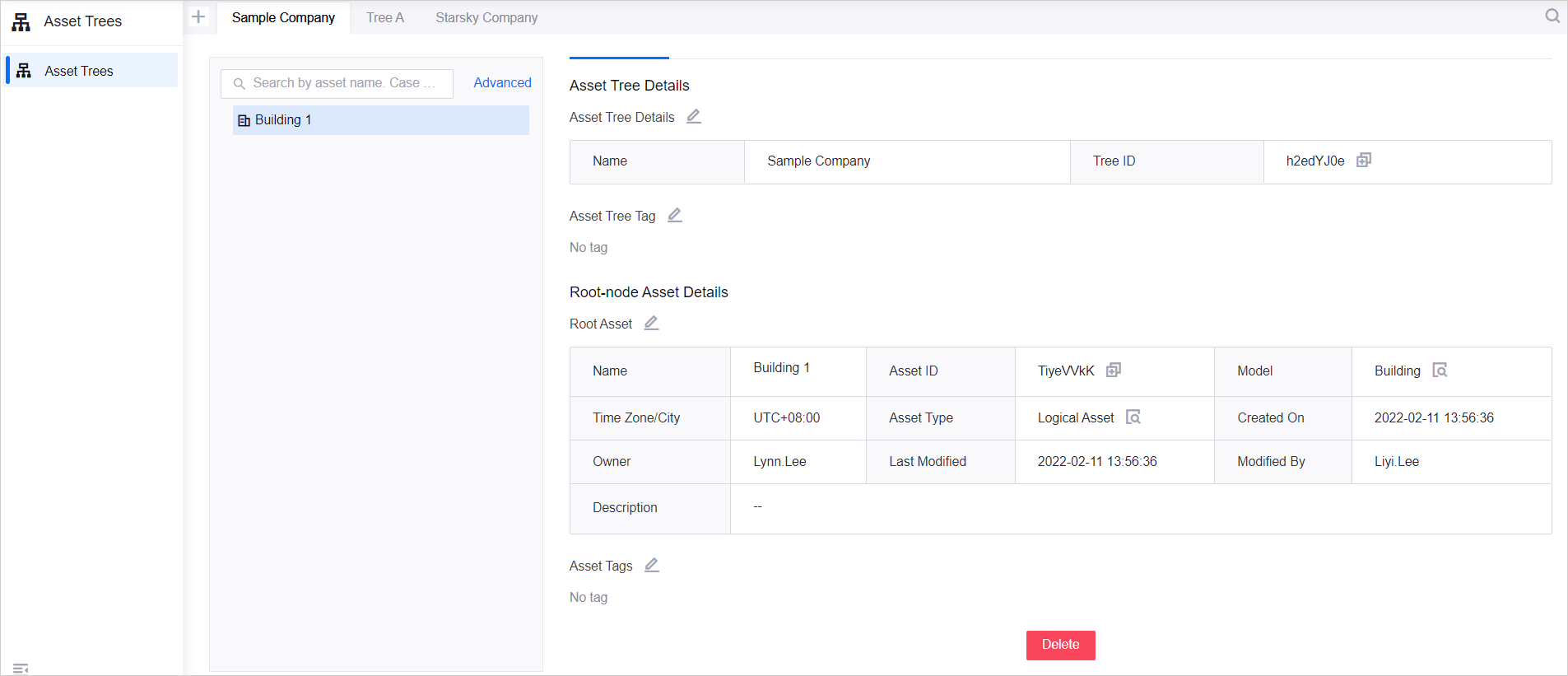
Task: Edit the Asset Tree Tag
Action: click(675, 215)
